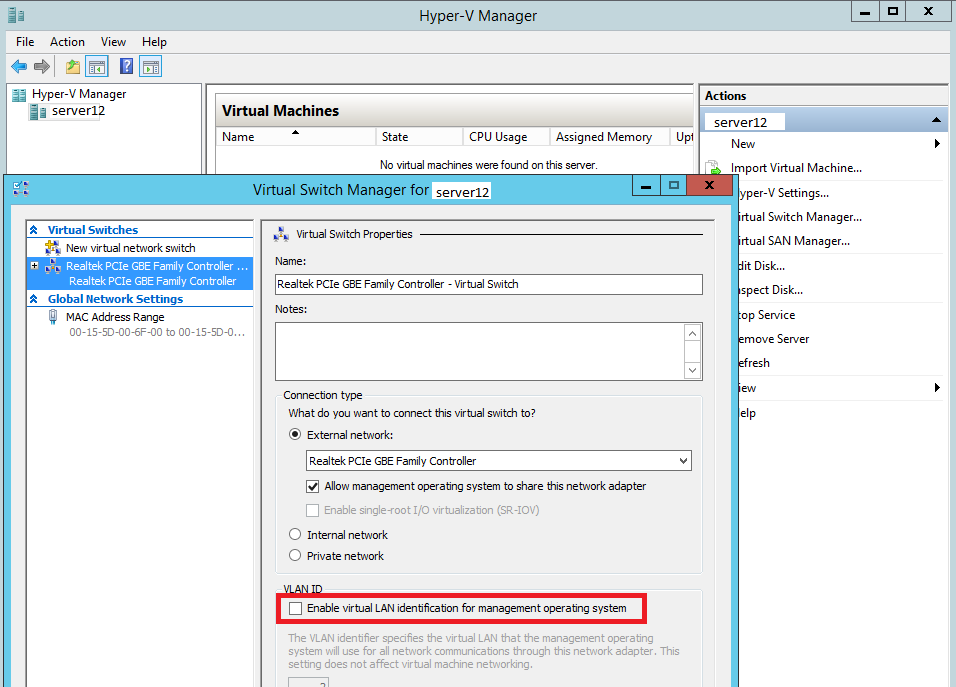Click the State column header

point(419,137)
